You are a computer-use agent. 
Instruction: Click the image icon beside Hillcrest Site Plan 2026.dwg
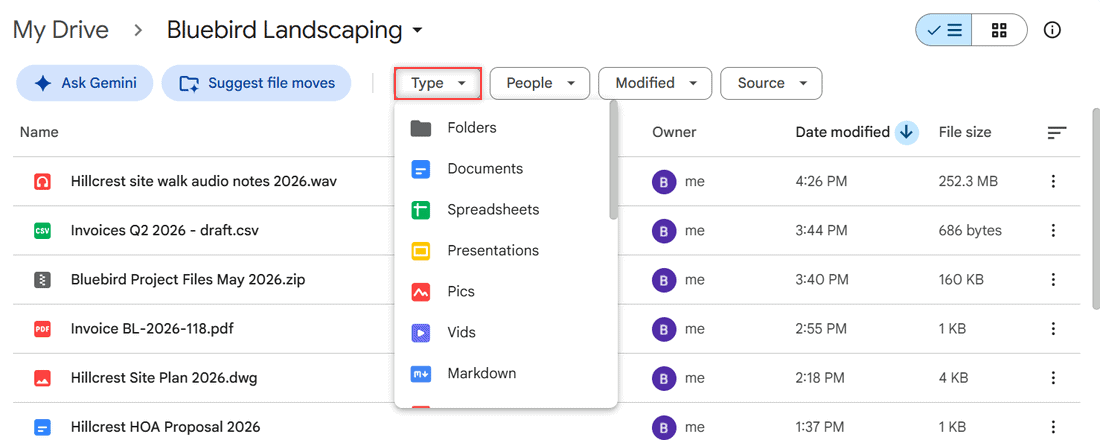pos(43,378)
